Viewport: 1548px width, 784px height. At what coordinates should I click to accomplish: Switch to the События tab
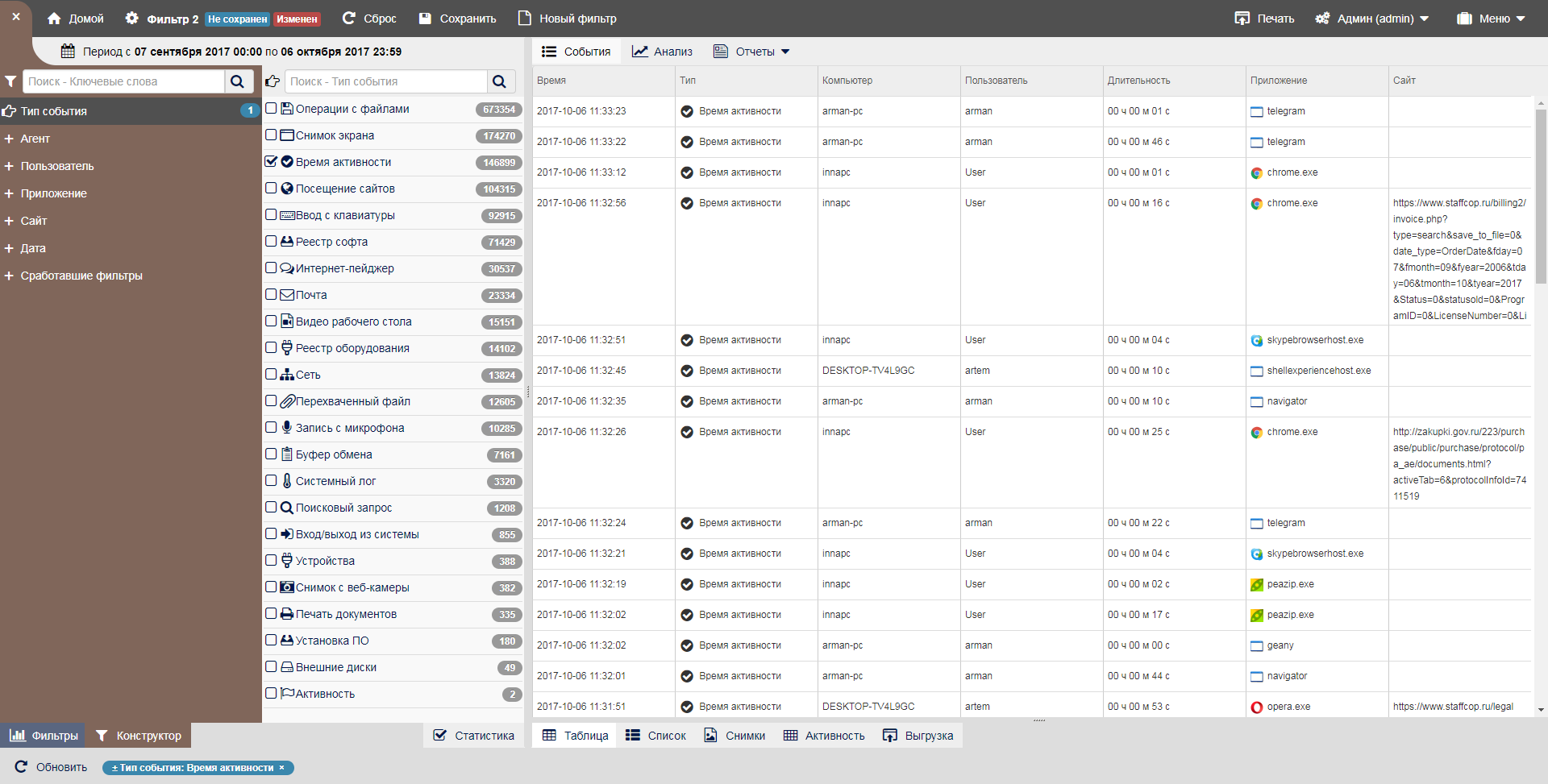(x=576, y=52)
